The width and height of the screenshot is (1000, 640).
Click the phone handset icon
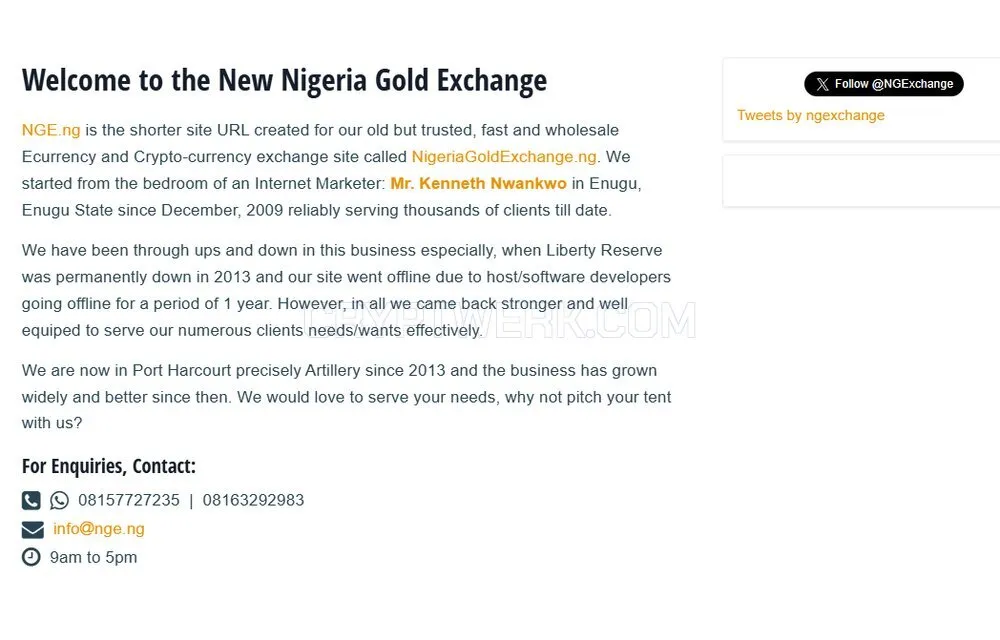click(x=31, y=500)
